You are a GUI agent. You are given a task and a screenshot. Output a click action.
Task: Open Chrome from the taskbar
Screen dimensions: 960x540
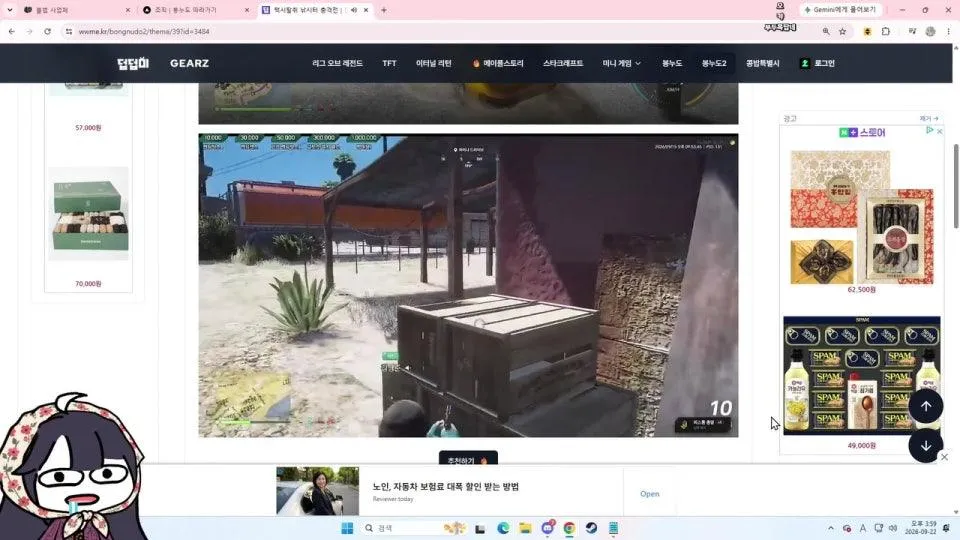tap(569, 528)
